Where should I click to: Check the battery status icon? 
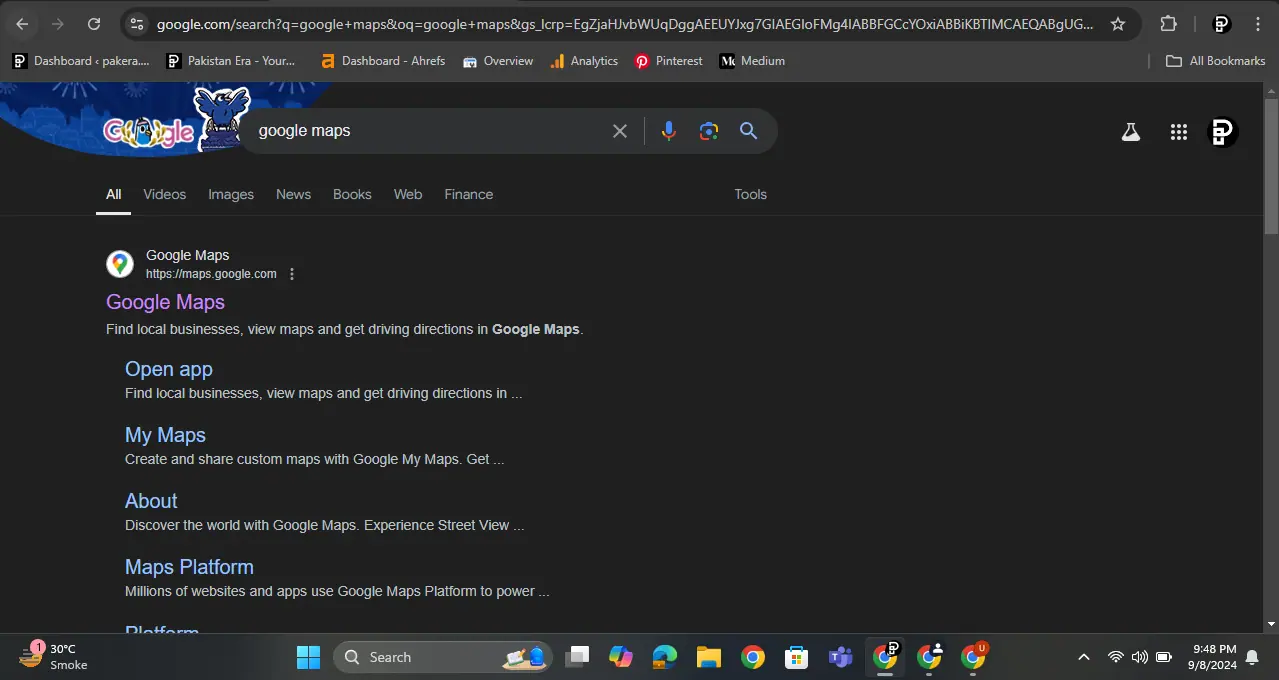pos(1164,657)
